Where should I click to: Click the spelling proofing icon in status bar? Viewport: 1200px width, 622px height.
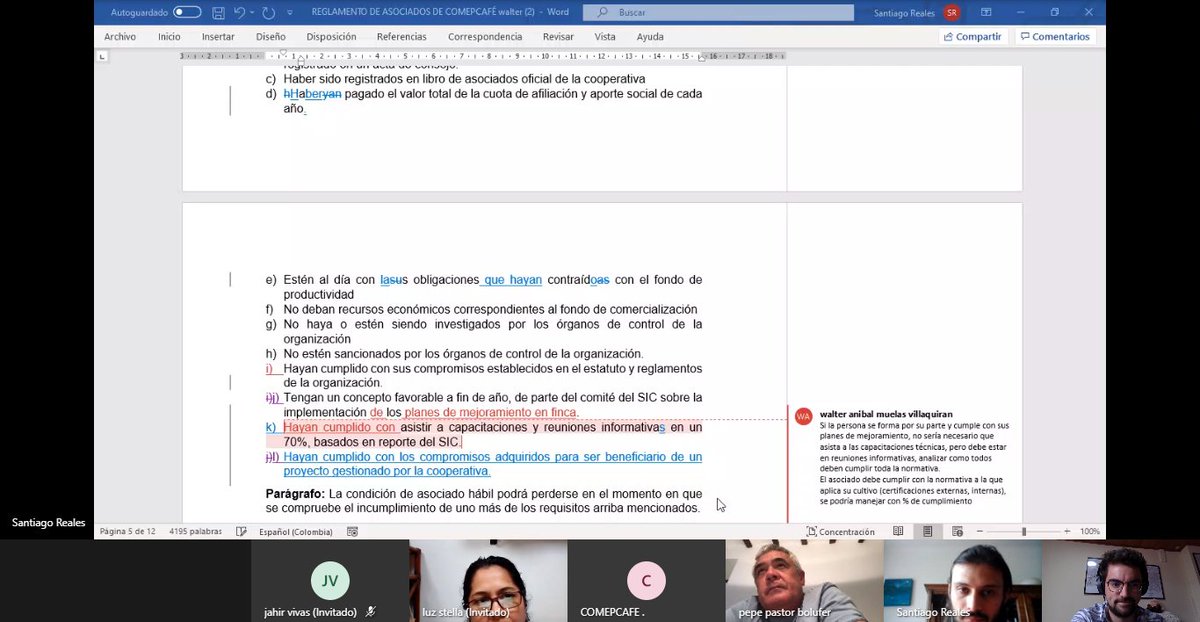click(x=242, y=532)
